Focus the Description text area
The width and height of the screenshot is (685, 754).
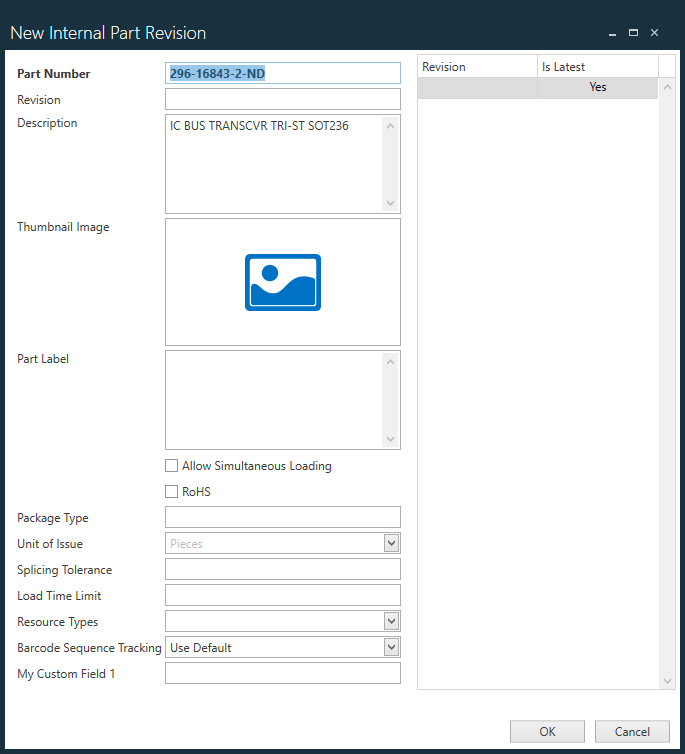(274, 164)
